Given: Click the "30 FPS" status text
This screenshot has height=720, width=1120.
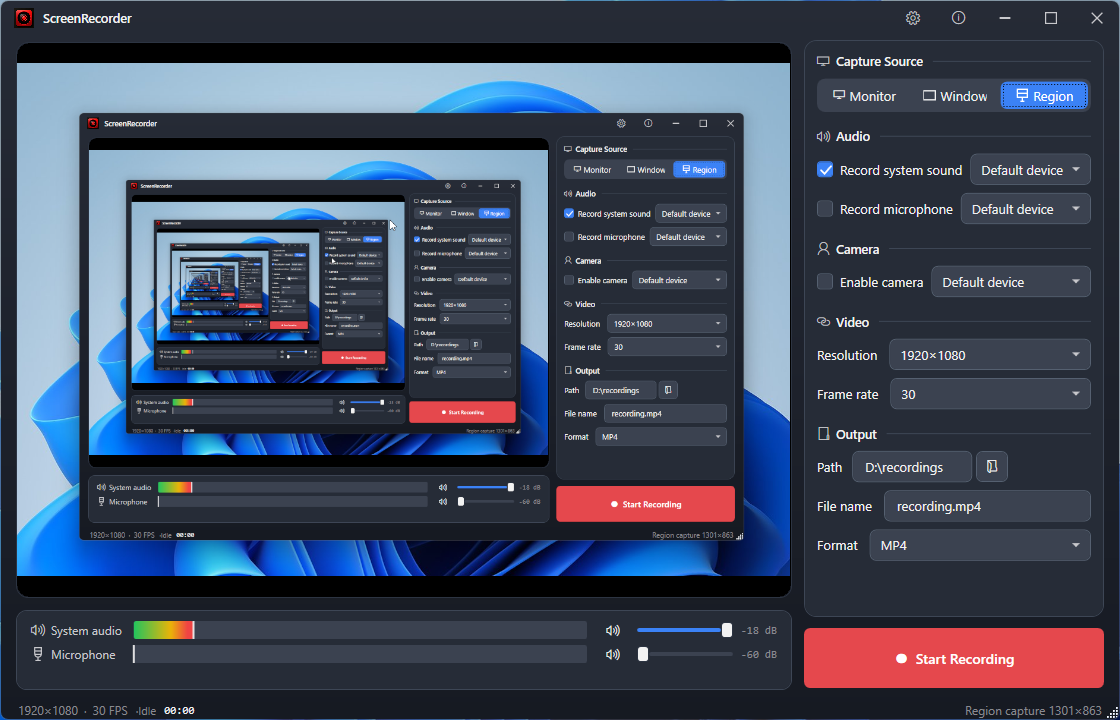Looking at the screenshot, I should click(110, 711).
